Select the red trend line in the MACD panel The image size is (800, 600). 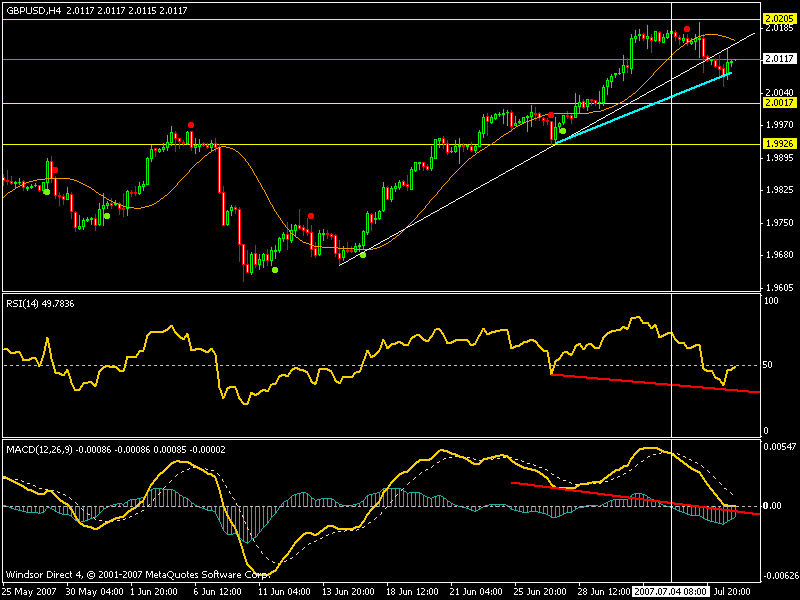[x=635, y=498]
